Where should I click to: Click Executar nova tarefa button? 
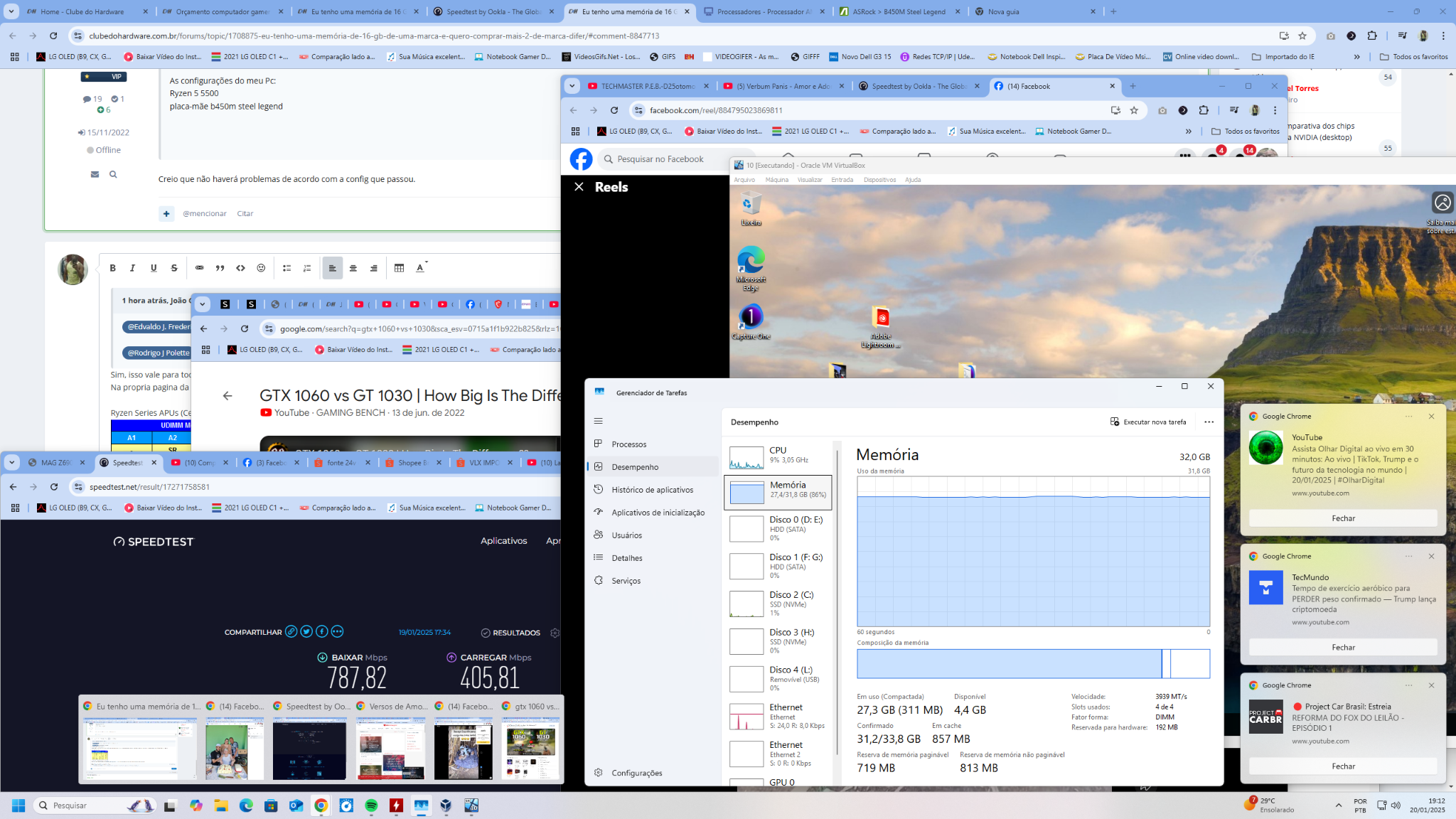(1148, 422)
